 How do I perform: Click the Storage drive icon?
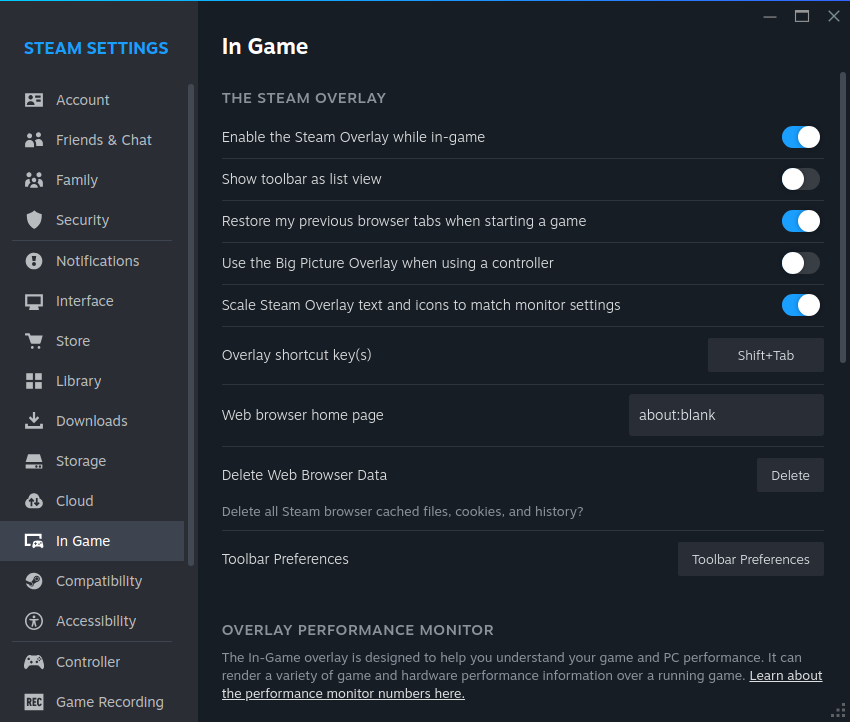point(34,461)
